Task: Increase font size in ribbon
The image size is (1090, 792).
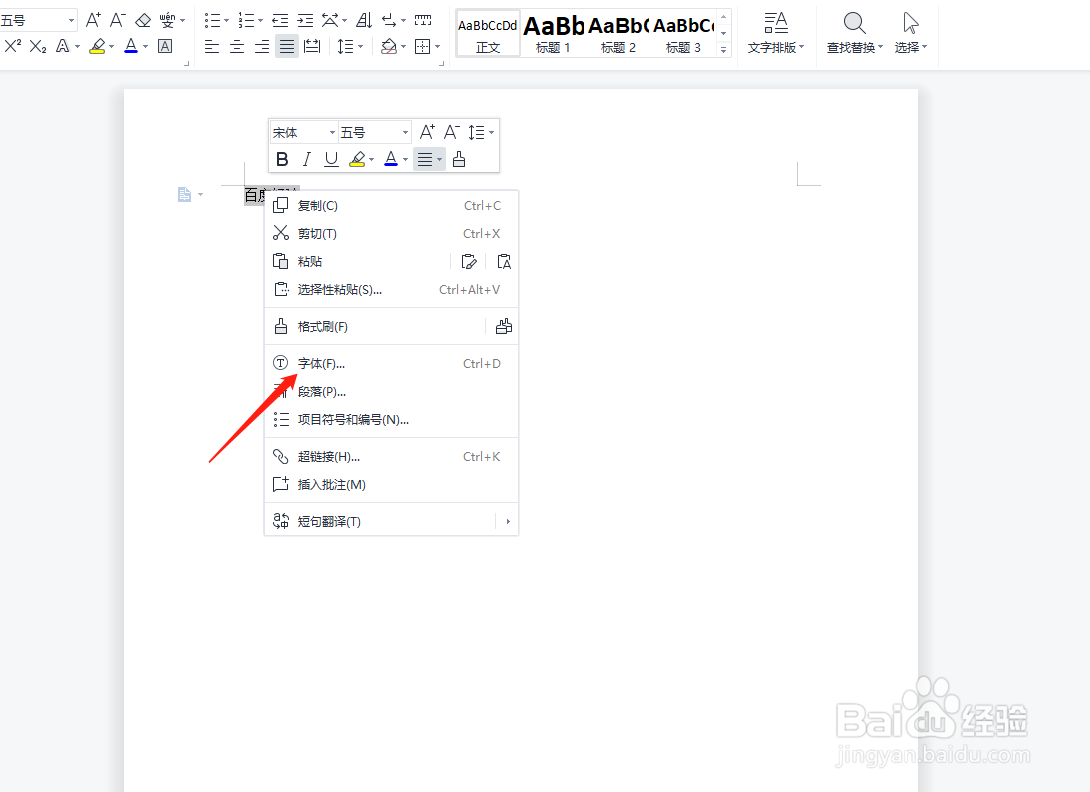Action: 93,20
